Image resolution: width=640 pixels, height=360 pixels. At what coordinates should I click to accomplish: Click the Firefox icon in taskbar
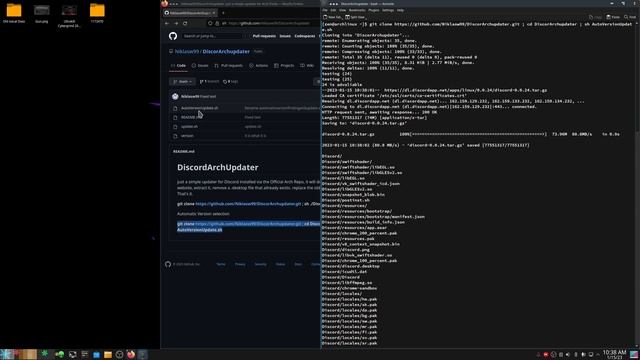point(131,354)
